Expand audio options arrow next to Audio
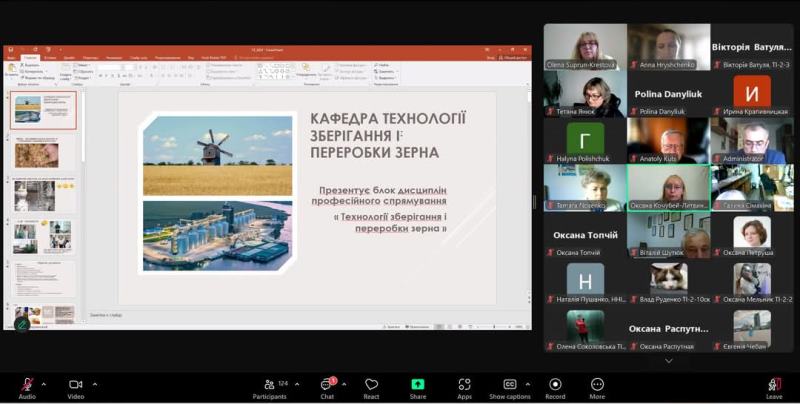This screenshot has height=404, width=800. pos(45,383)
